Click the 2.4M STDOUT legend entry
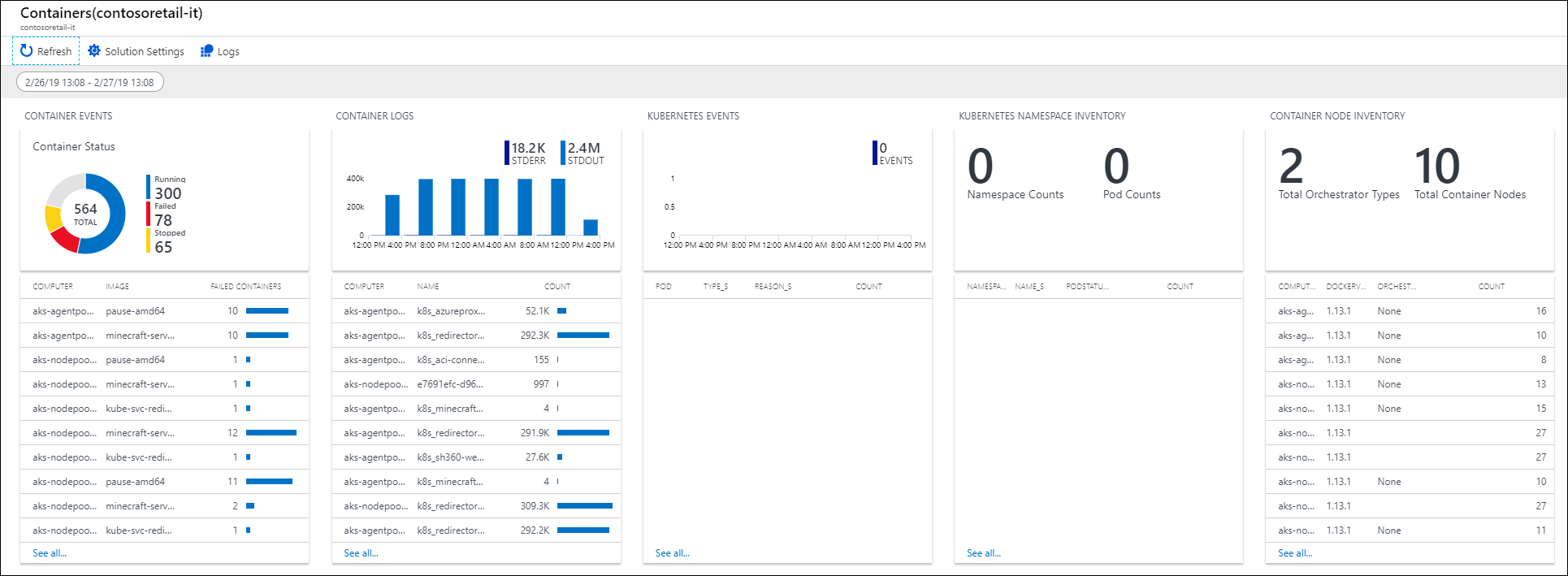This screenshot has height=576, width=1568. (x=583, y=153)
